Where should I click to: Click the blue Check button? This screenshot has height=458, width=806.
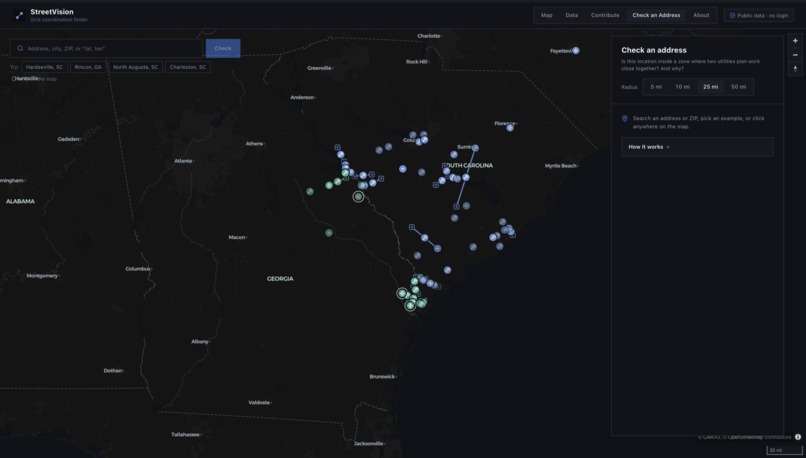[223, 48]
